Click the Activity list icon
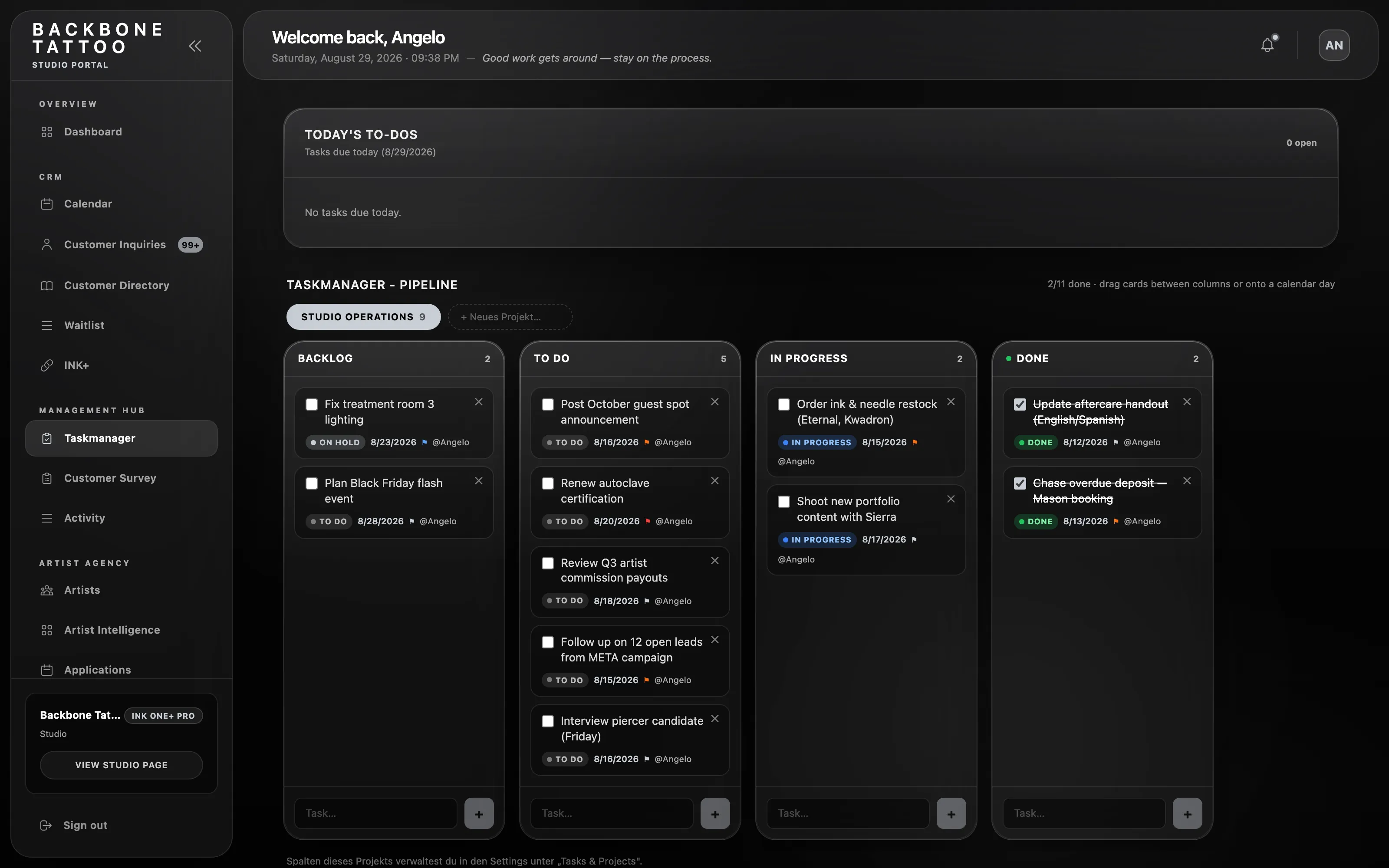This screenshot has height=868, width=1389. [x=47, y=518]
